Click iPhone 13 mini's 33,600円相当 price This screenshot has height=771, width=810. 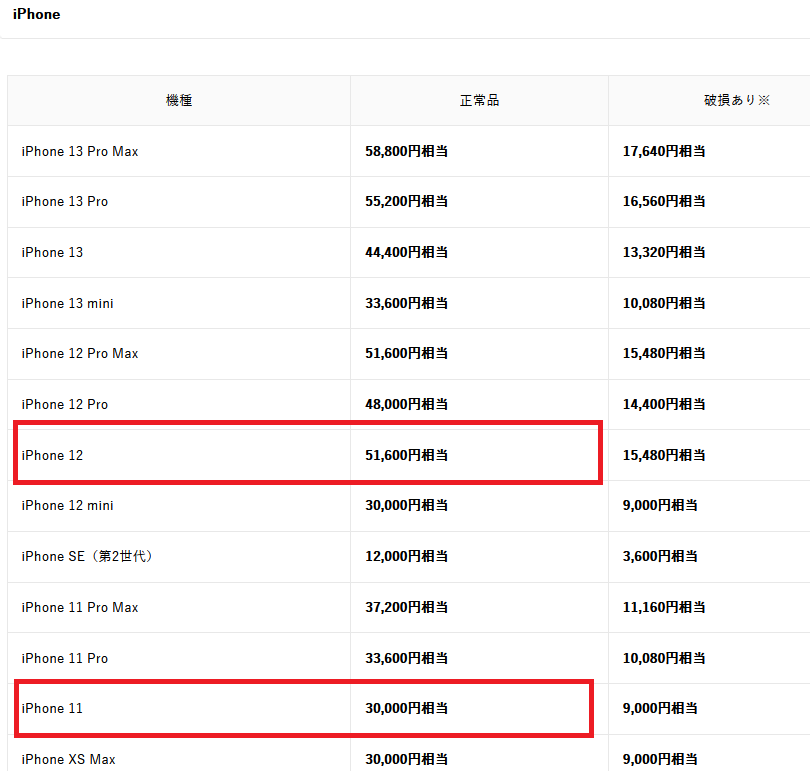(407, 303)
